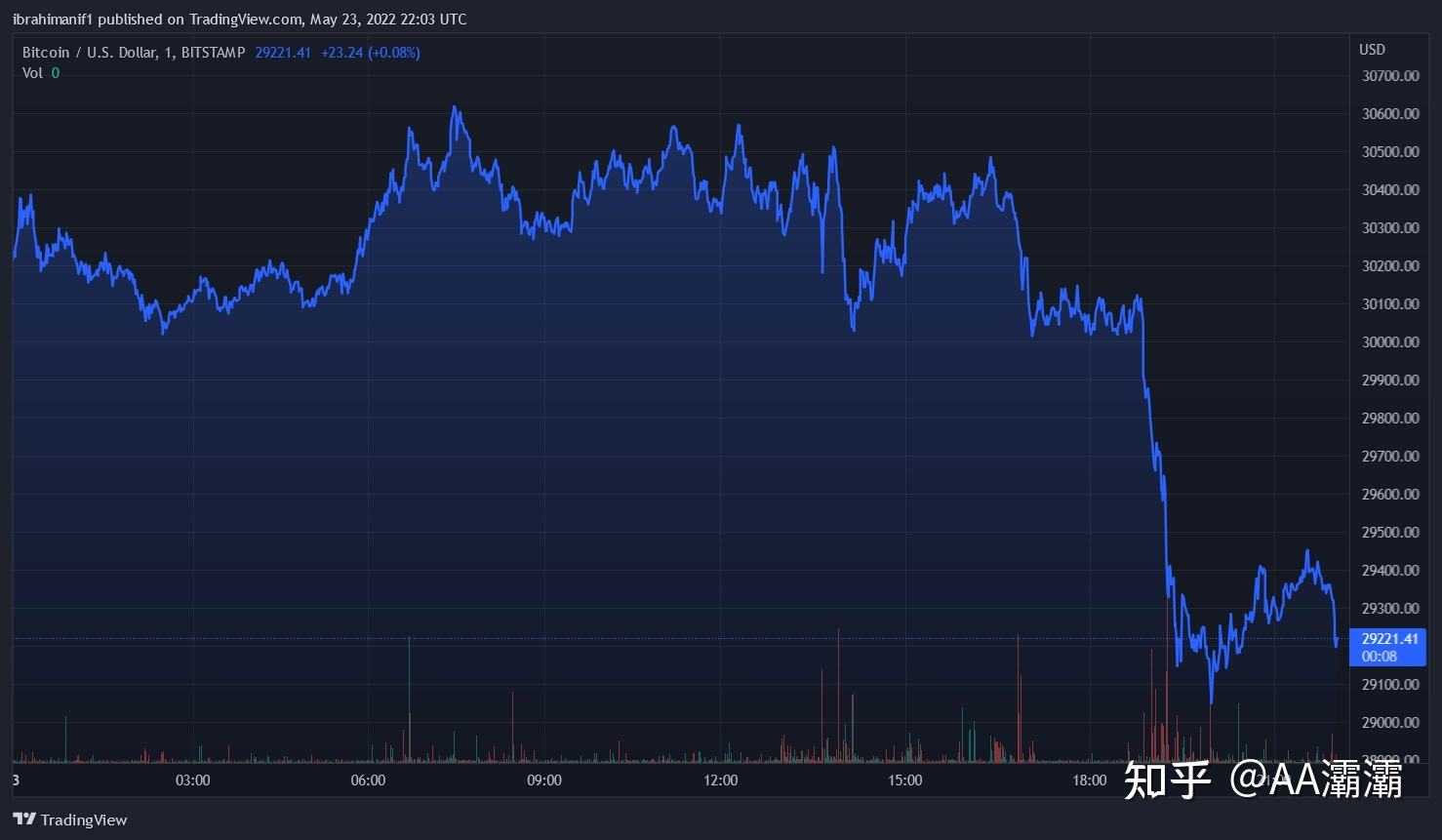Click the BITSTAMP exchange label
This screenshot has height=840, width=1442.
click(214, 53)
